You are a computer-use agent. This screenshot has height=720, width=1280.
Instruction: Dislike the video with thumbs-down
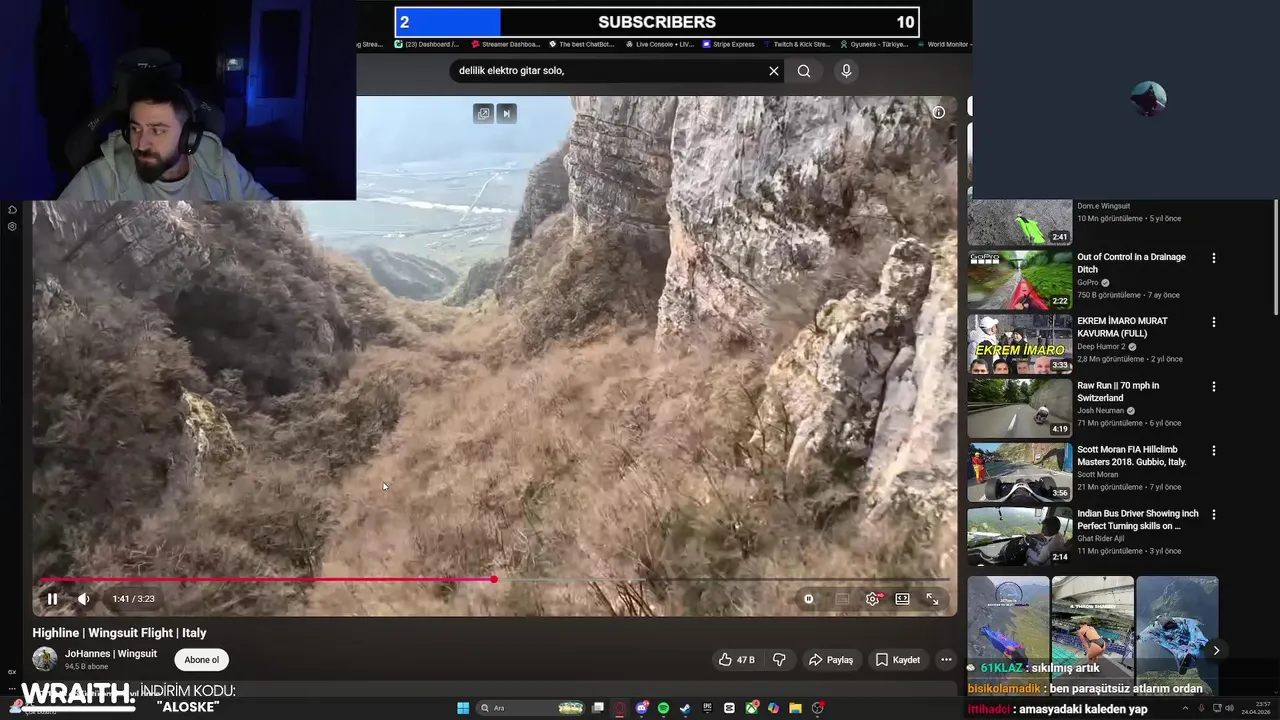[x=779, y=660]
